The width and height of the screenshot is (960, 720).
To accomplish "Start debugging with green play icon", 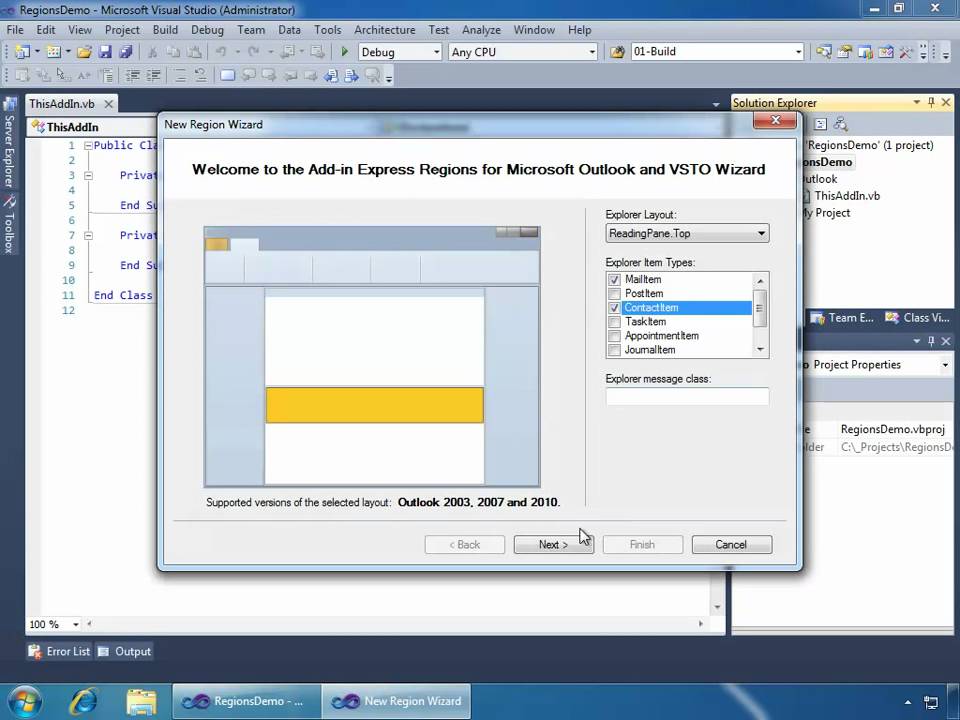I will [x=344, y=52].
